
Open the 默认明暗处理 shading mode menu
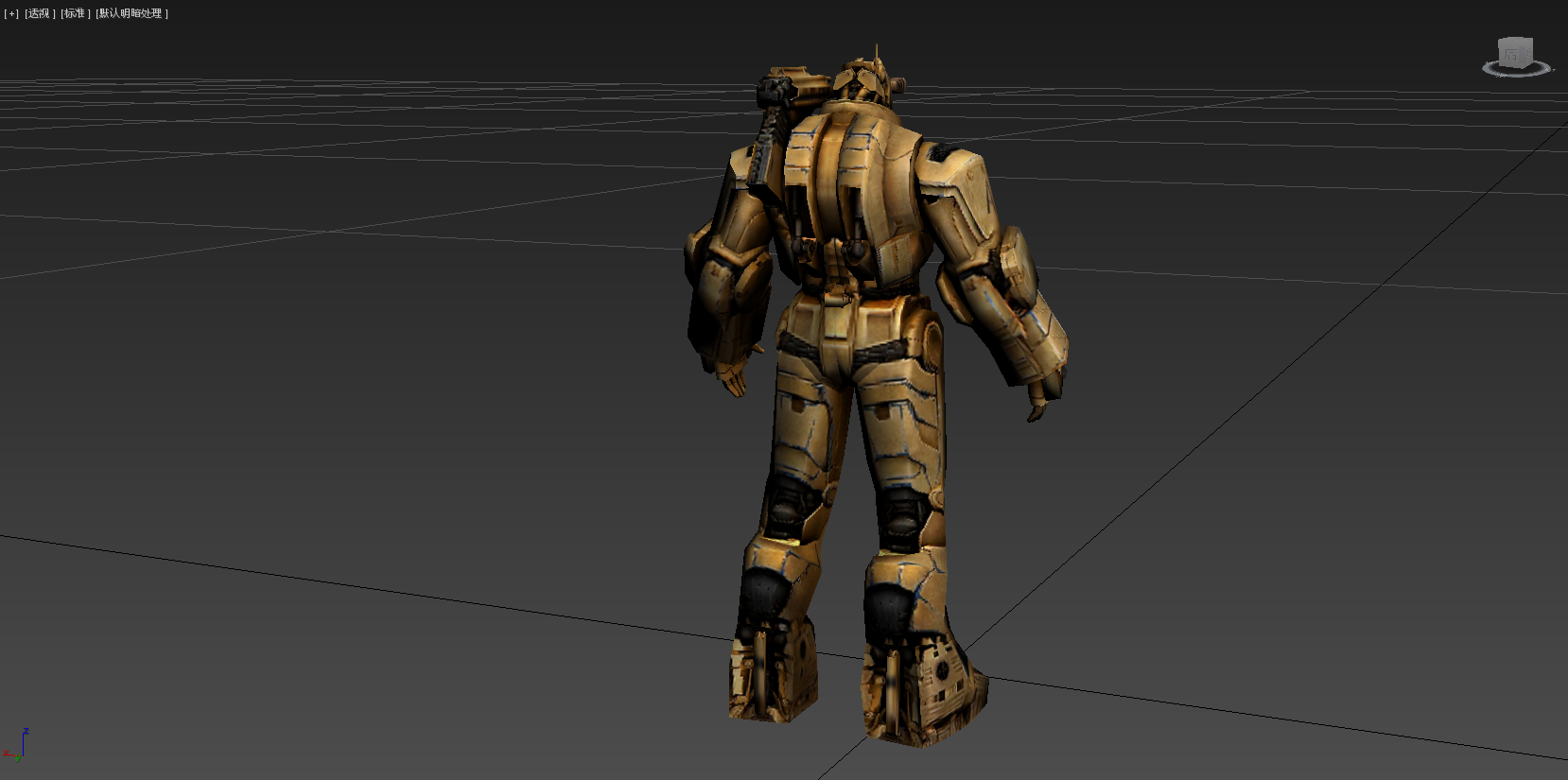[131, 13]
